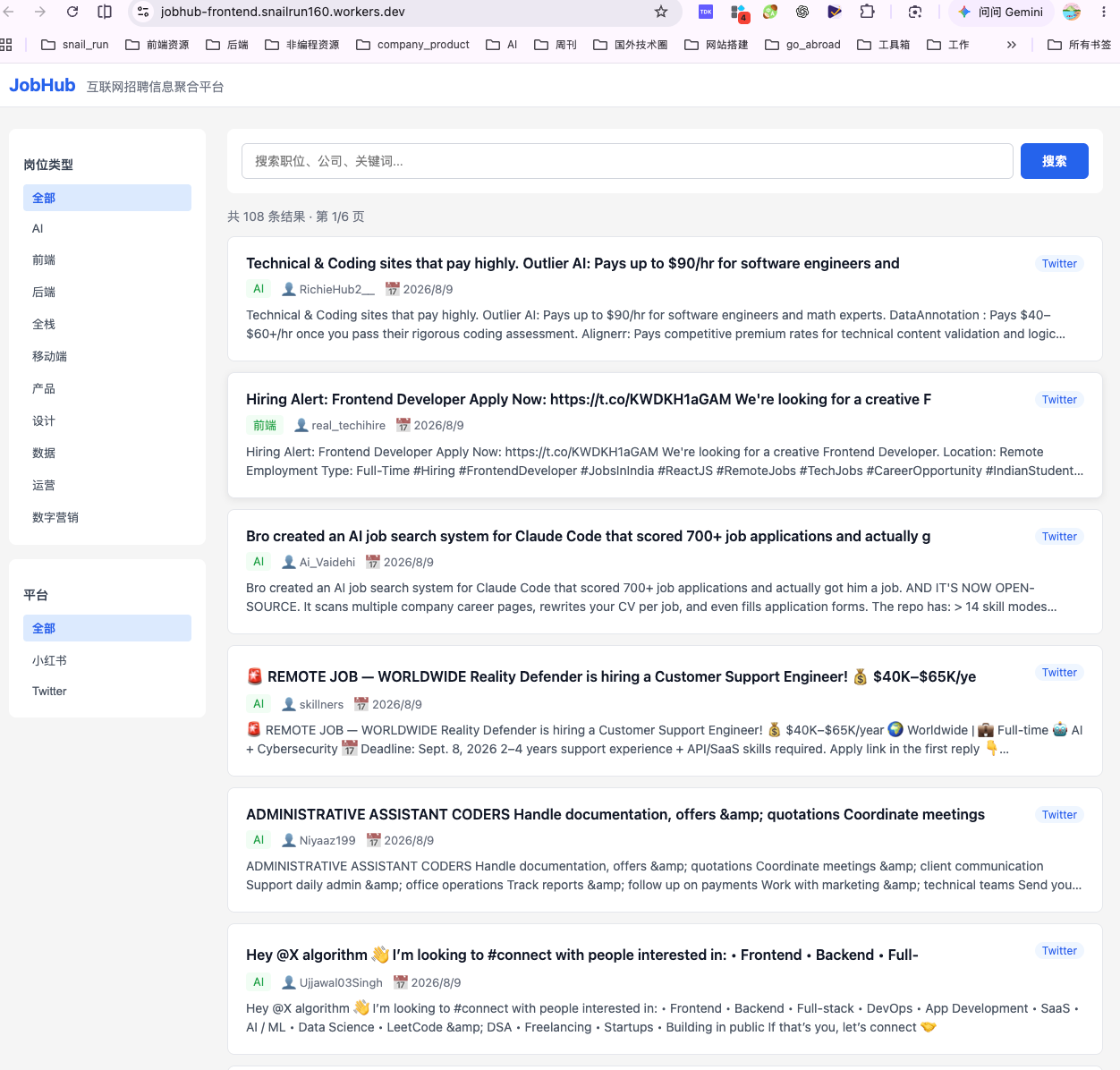The height and width of the screenshot is (1070, 1120).
Task: Filter job type by 前端
Action: click(x=107, y=260)
